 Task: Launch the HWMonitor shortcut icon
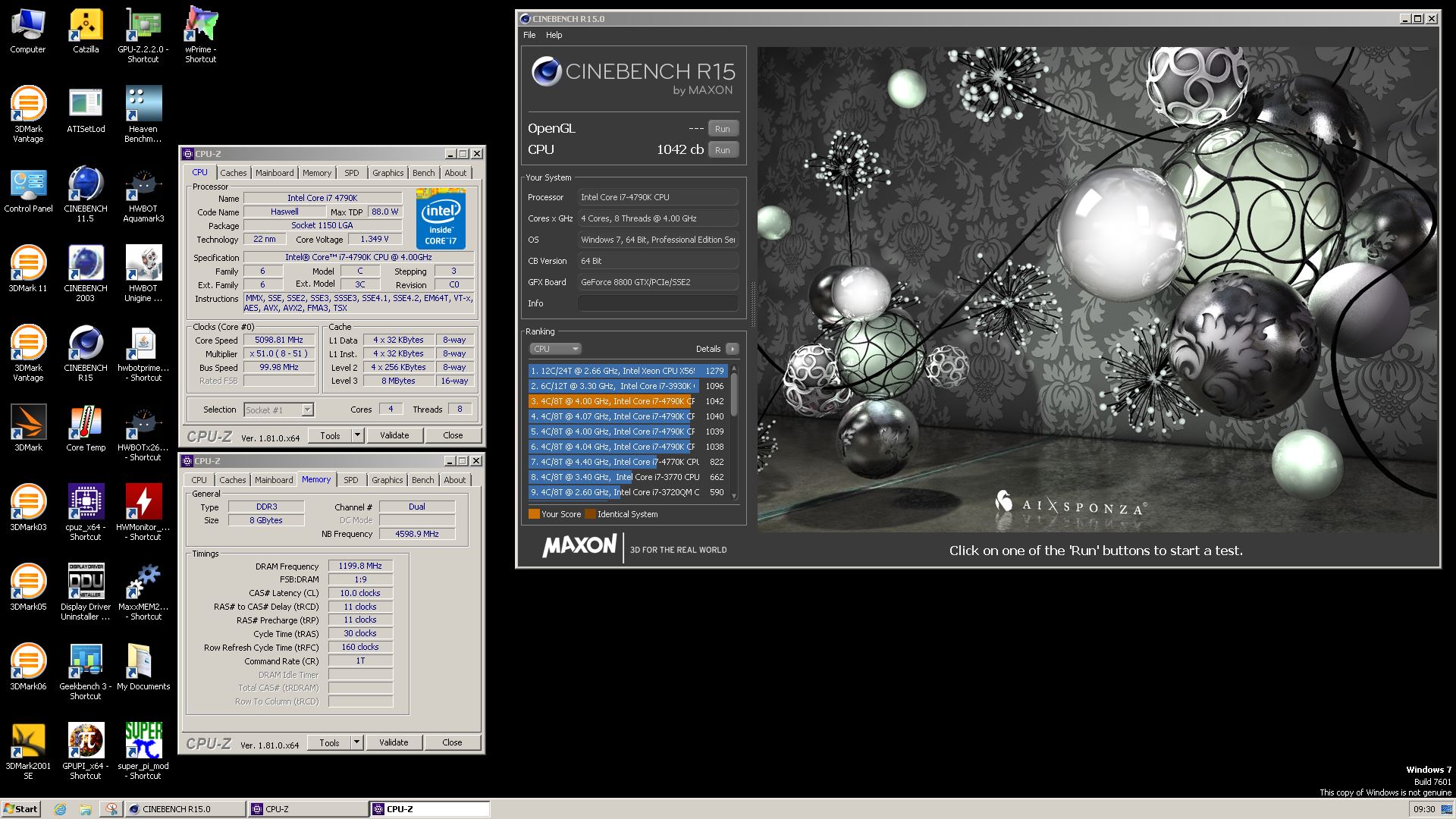143,513
